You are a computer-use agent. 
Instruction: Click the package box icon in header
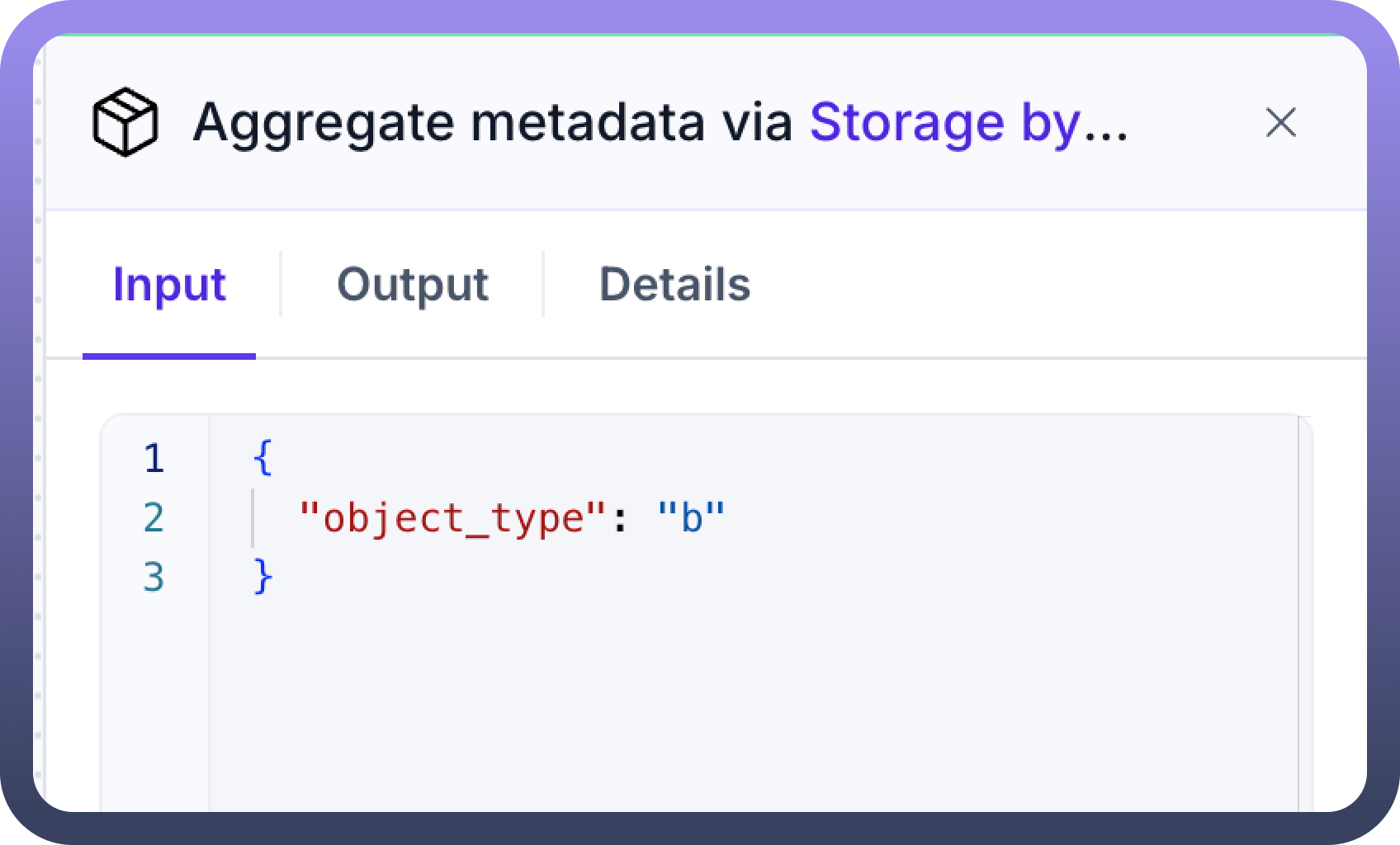(x=125, y=122)
